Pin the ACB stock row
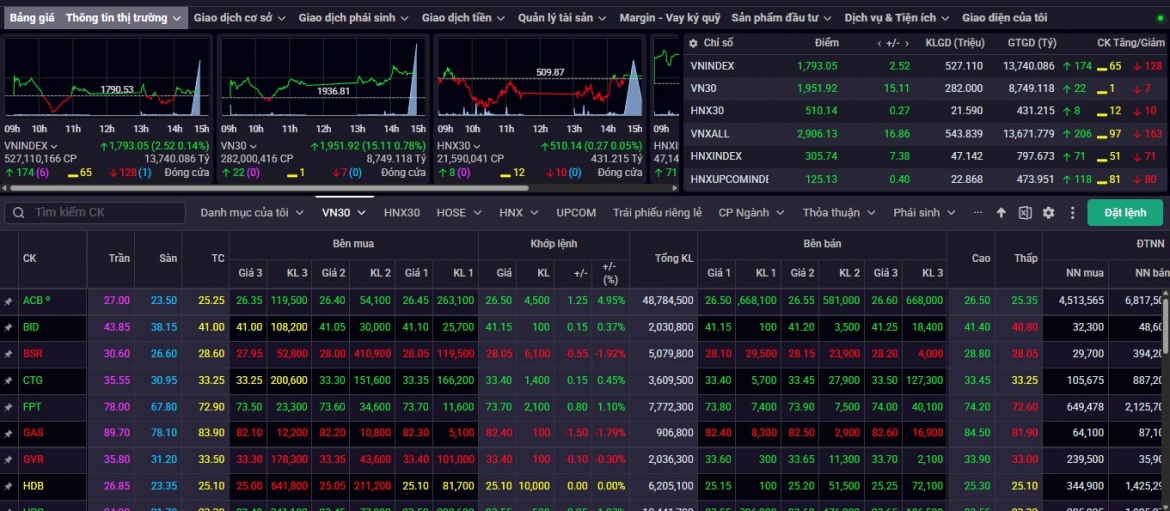The image size is (1170, 511). [x=8, y=300]
